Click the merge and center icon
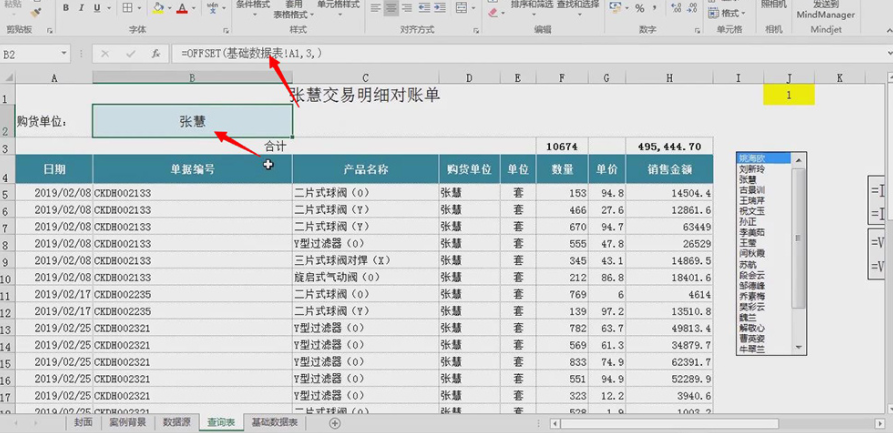The image size is (893, 433). [x=461, y=8]
